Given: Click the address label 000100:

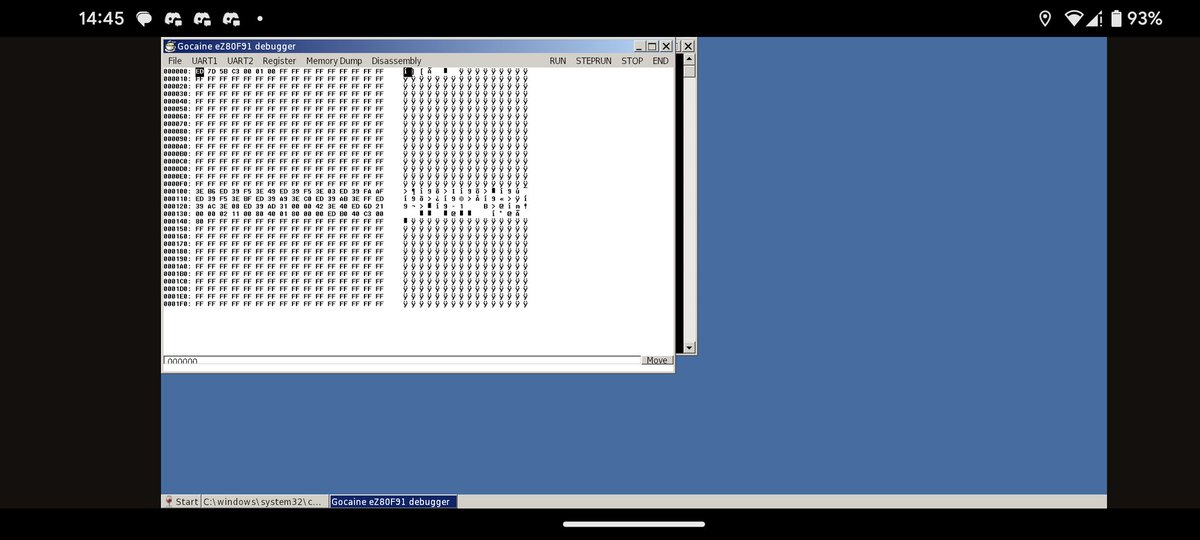Looking at the screenshot, I should (177, 191).
